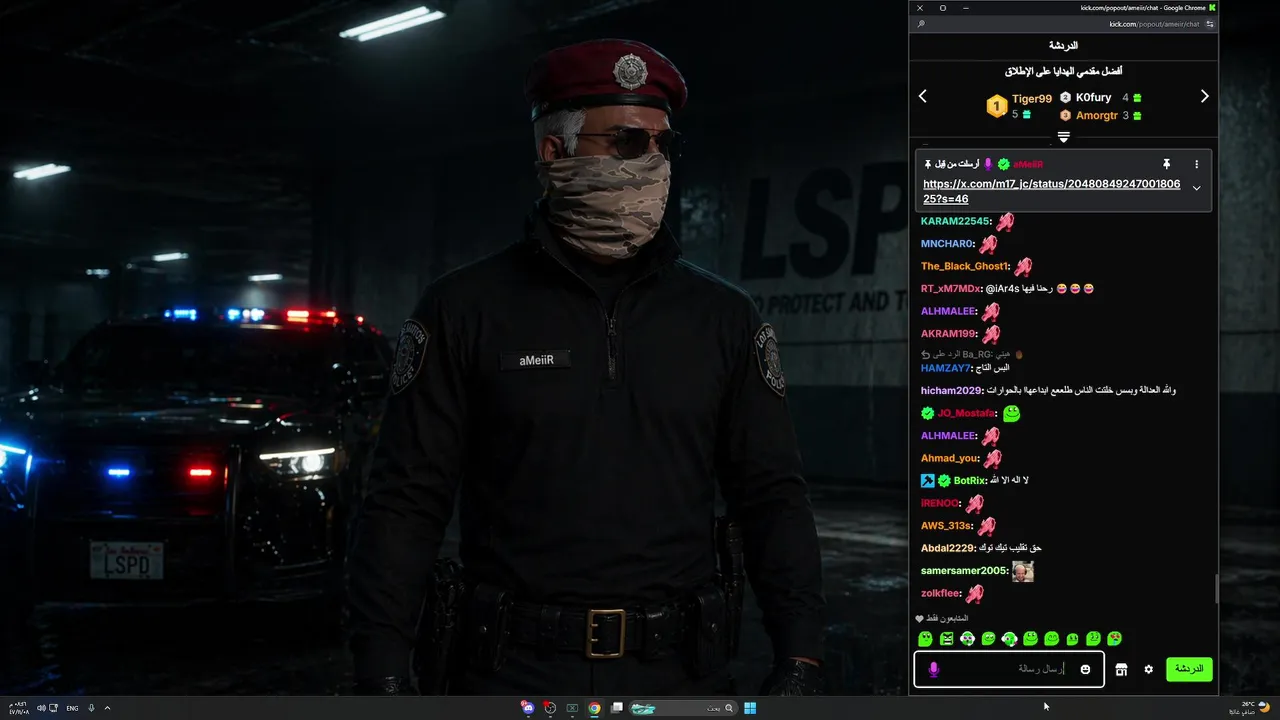Open K0fury's profile from leaderboard
This screenshot has height=720, width=1280.
1094,98
